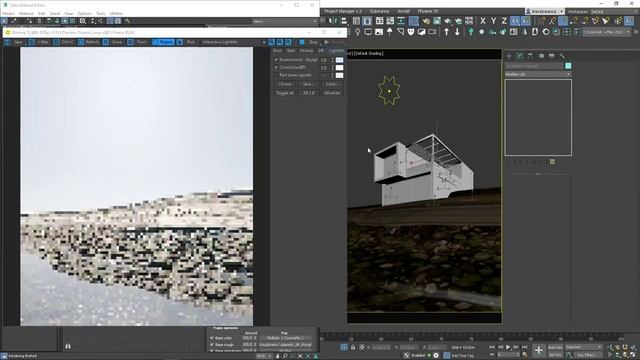The image size is (640, 360).
Task: Open the Modes menu in Material Editor
Action: 9,13
